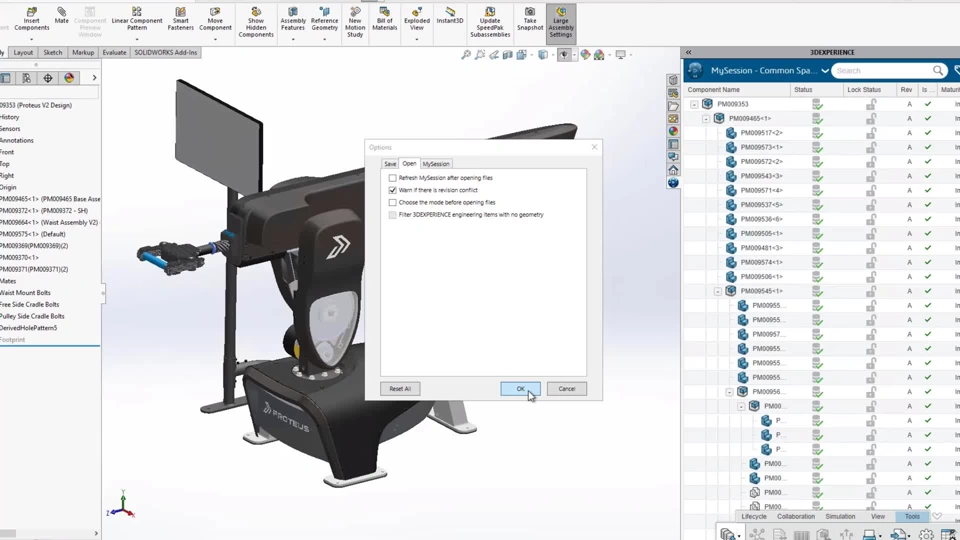Viewport: 960px width, 540px height.
Task: Click the Reset All button
Action: click(400, 389)
